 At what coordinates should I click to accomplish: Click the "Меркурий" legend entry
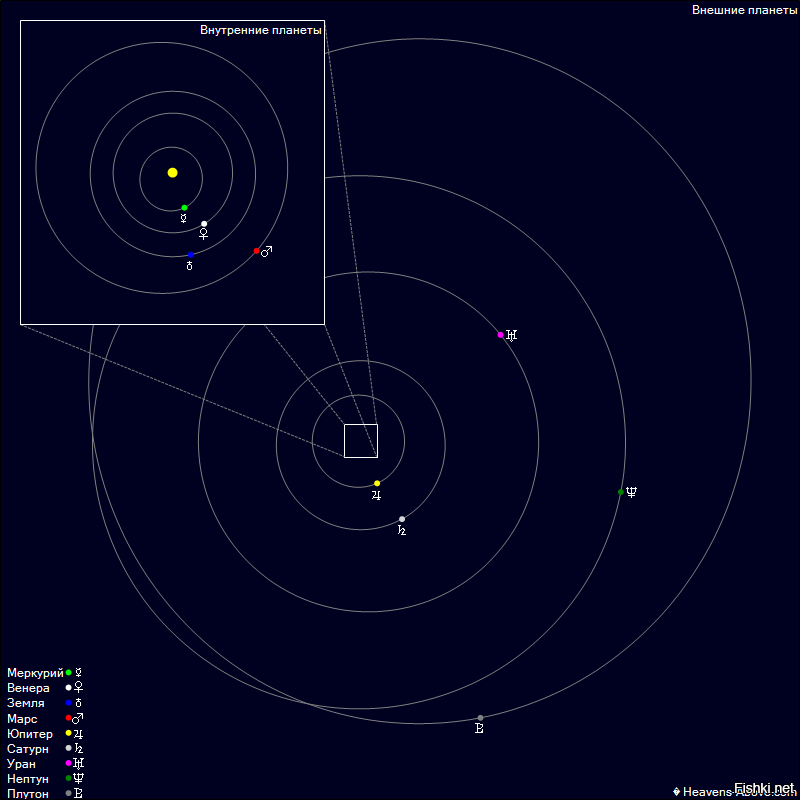click(35, 673)
